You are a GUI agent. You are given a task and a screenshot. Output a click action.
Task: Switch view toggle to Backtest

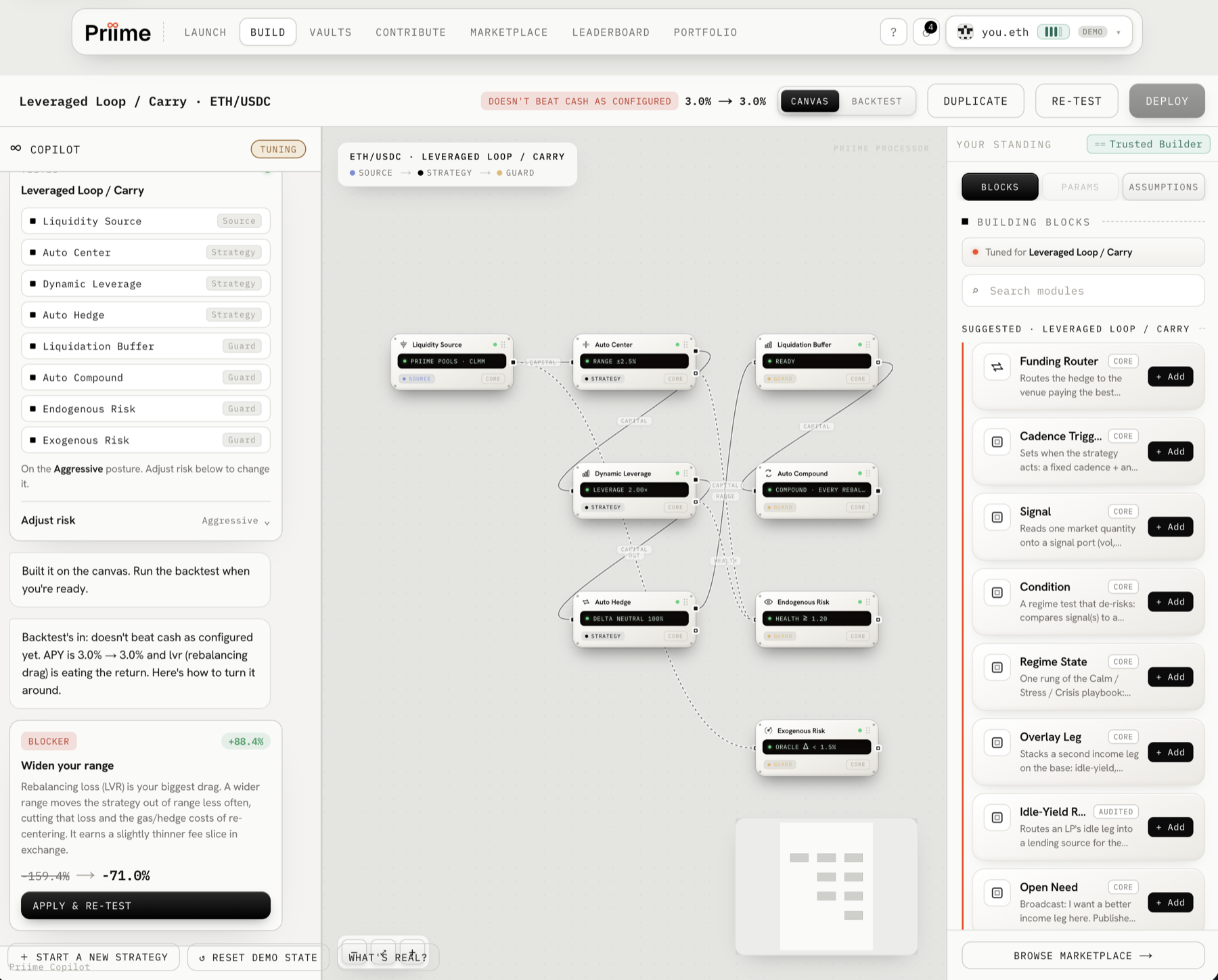(876, 101)
